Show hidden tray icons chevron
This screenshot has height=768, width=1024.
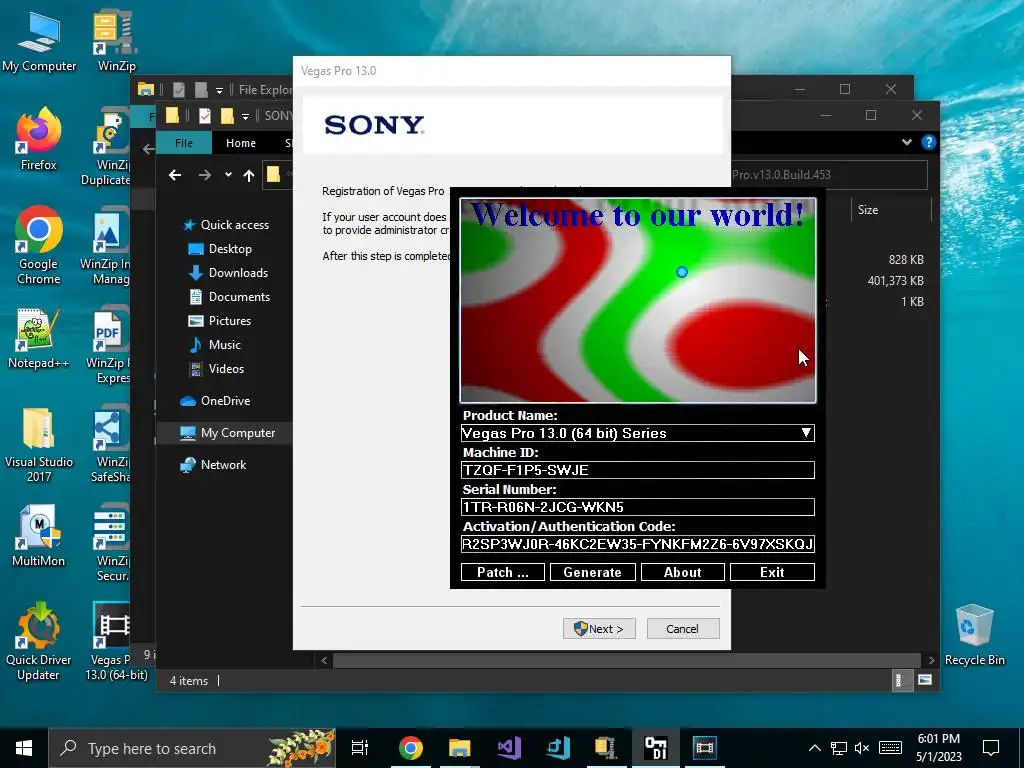click(x=815, y=748)
